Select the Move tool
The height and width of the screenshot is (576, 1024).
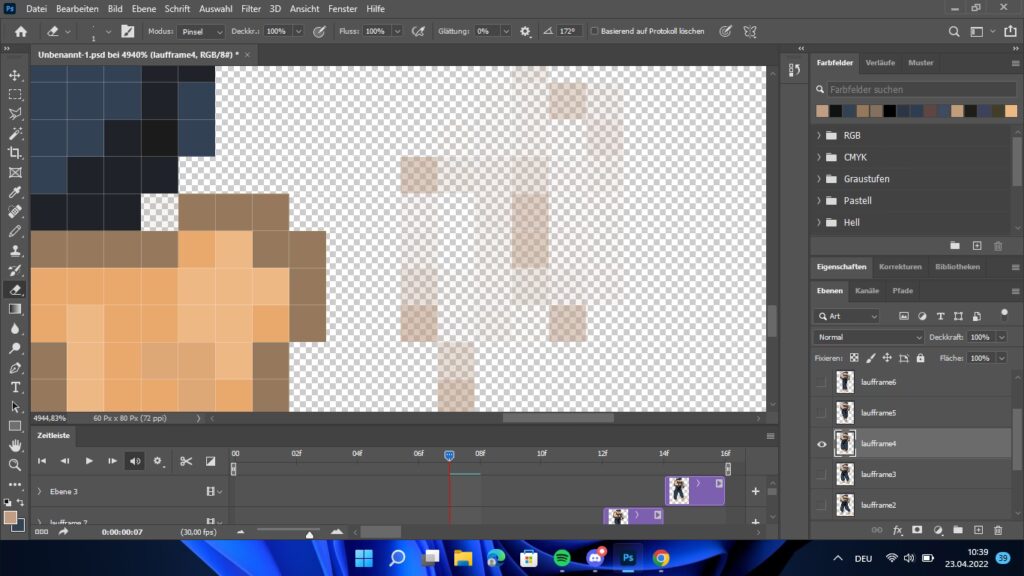(15, 75)
